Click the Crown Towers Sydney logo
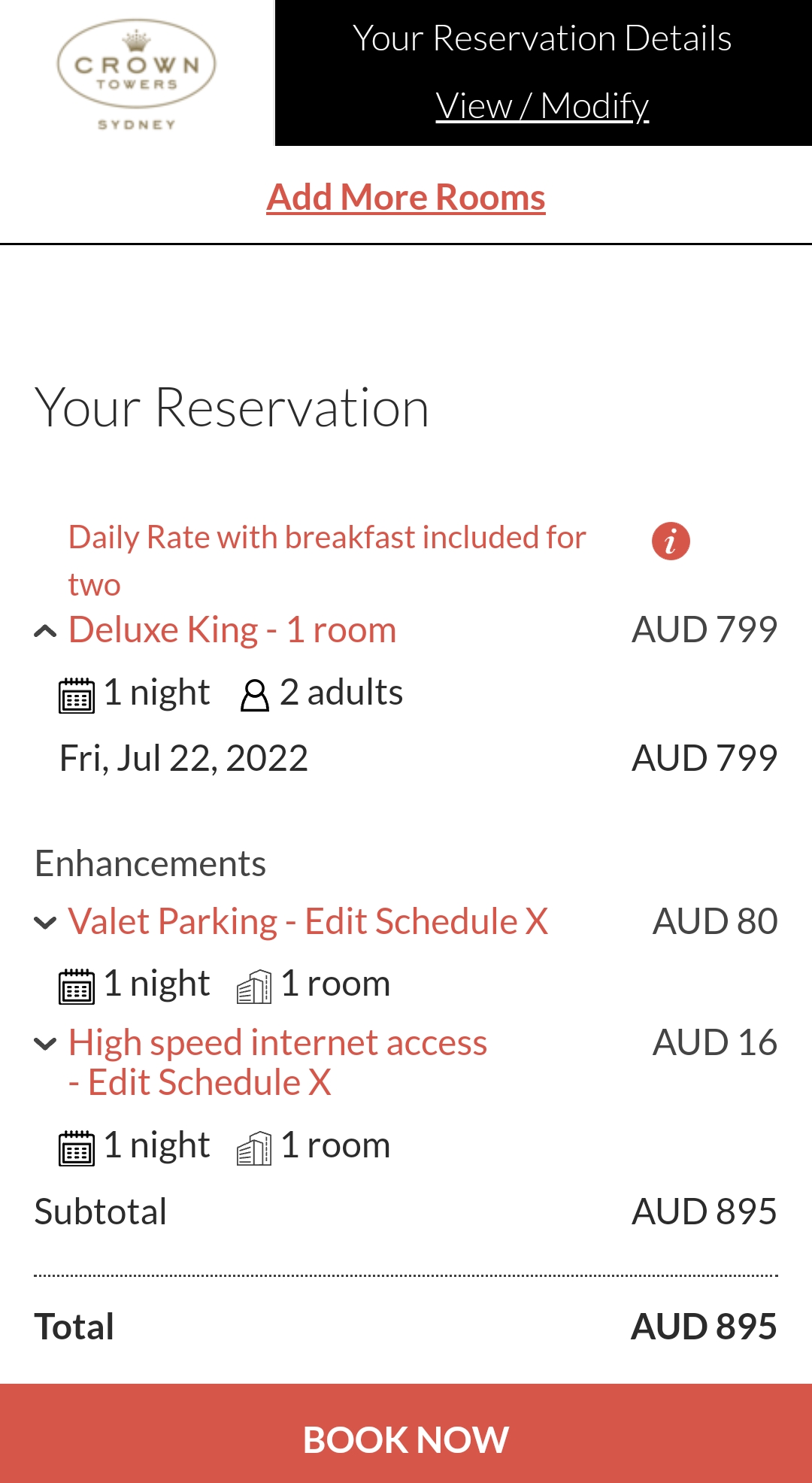Viewport: 812px width, 1483px height. (x=136, y=74)
